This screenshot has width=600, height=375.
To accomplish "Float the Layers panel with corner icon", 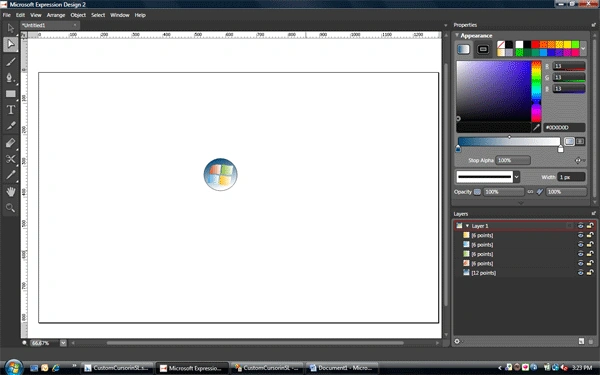I will coord(593,214).
